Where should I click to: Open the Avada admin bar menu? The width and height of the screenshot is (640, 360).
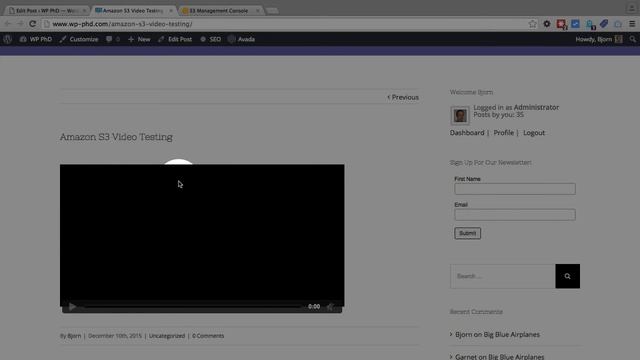(x=241, y=39)
